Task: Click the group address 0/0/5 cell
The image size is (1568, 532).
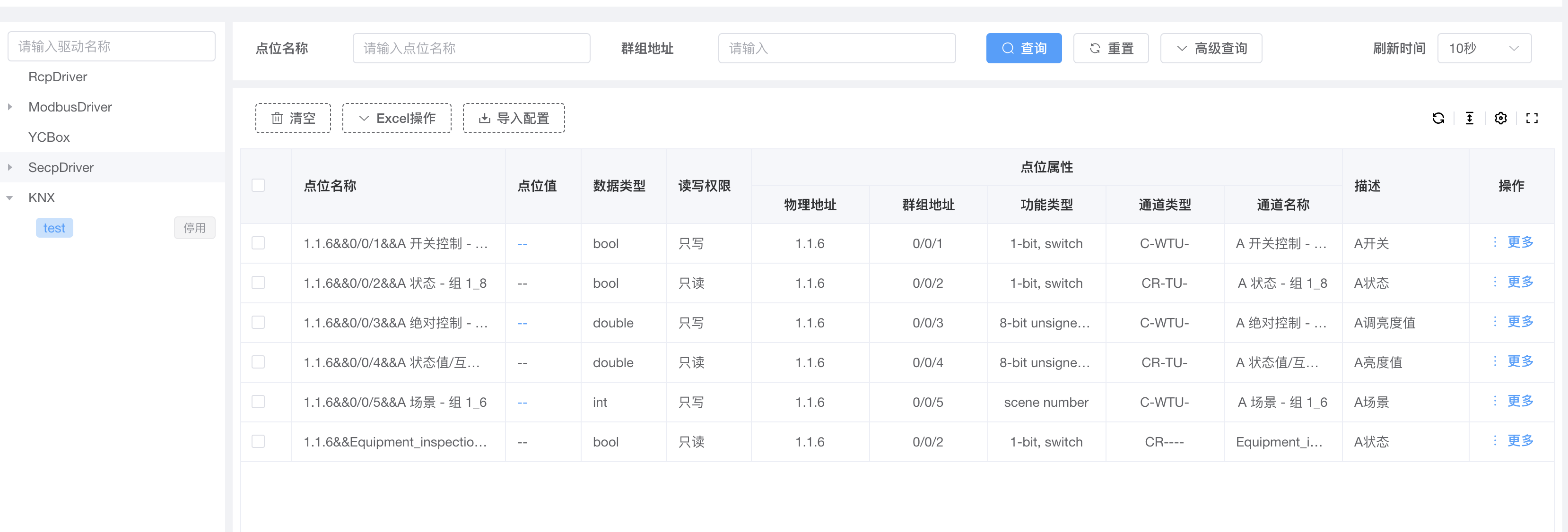Action: (928, 402)
